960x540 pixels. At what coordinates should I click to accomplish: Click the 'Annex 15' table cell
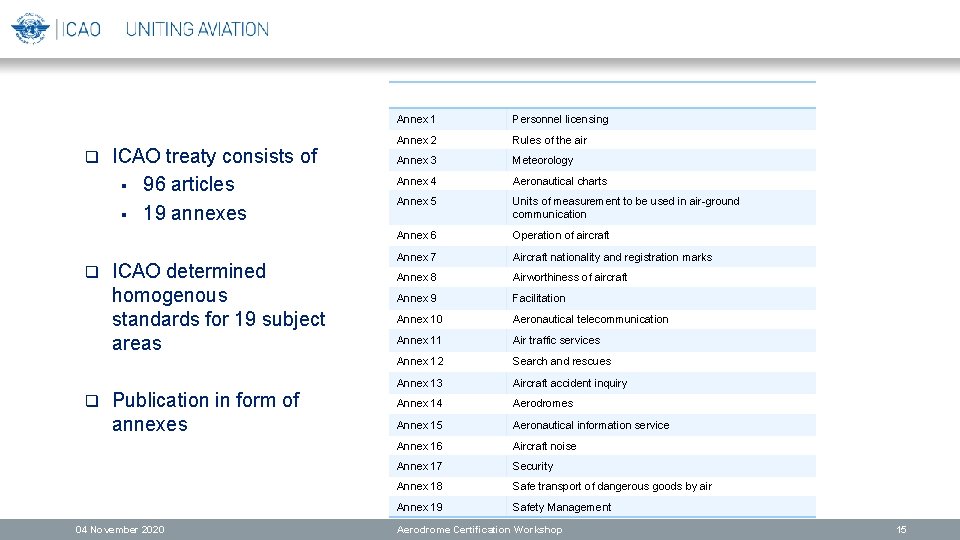(448, 425)
